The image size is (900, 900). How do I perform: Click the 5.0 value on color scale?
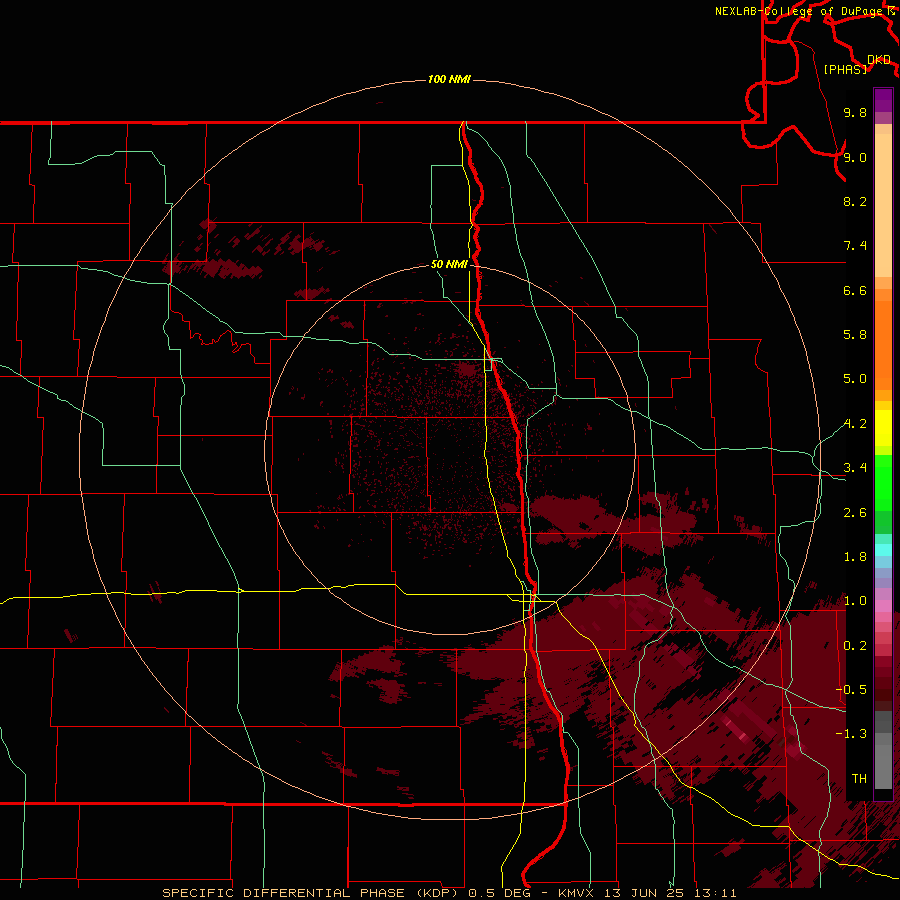(855, 379)
